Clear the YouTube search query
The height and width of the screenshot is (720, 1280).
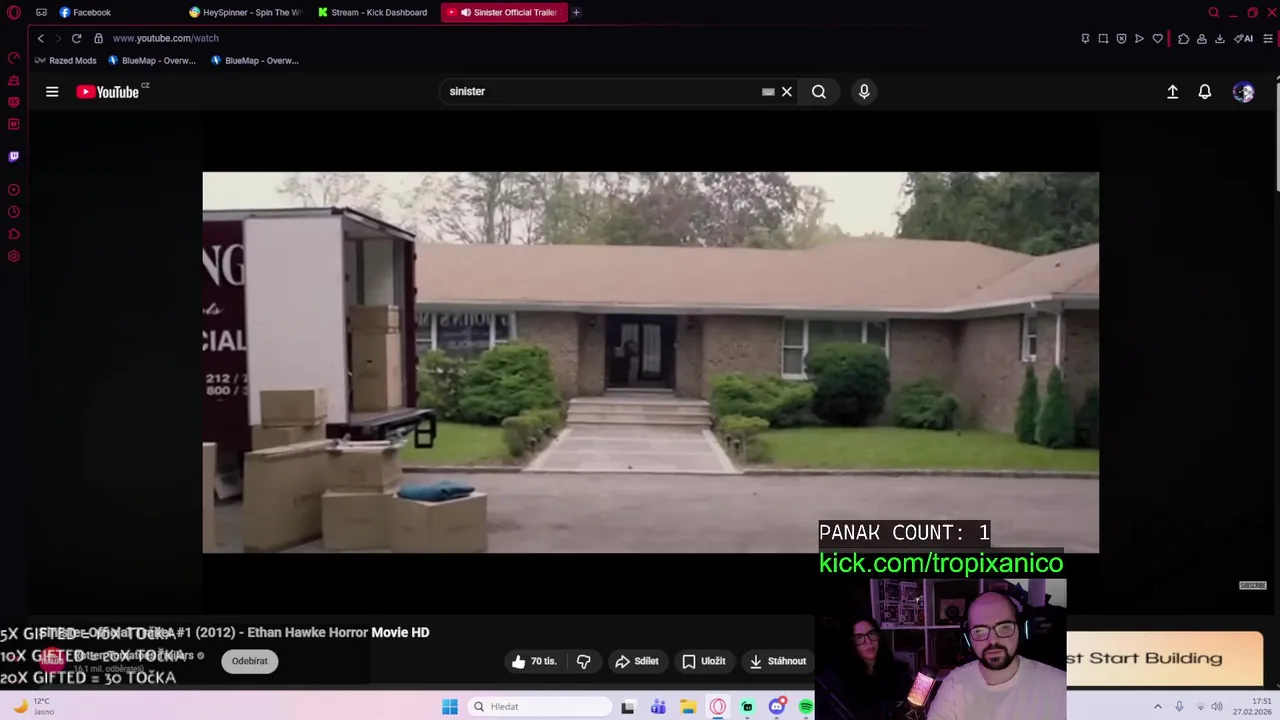[x=787, y=92]
